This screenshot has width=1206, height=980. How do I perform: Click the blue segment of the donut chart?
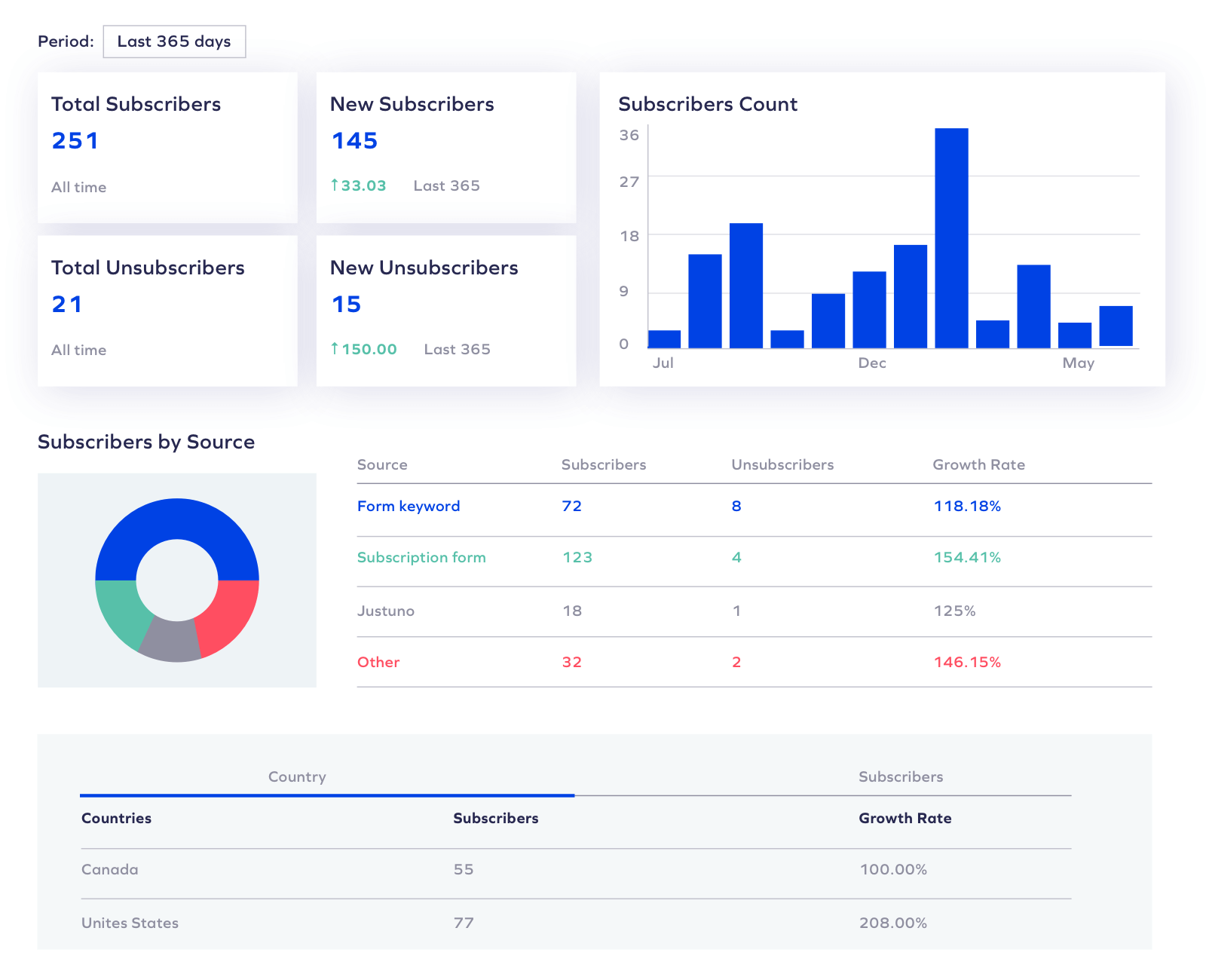(x=177, y=522)
